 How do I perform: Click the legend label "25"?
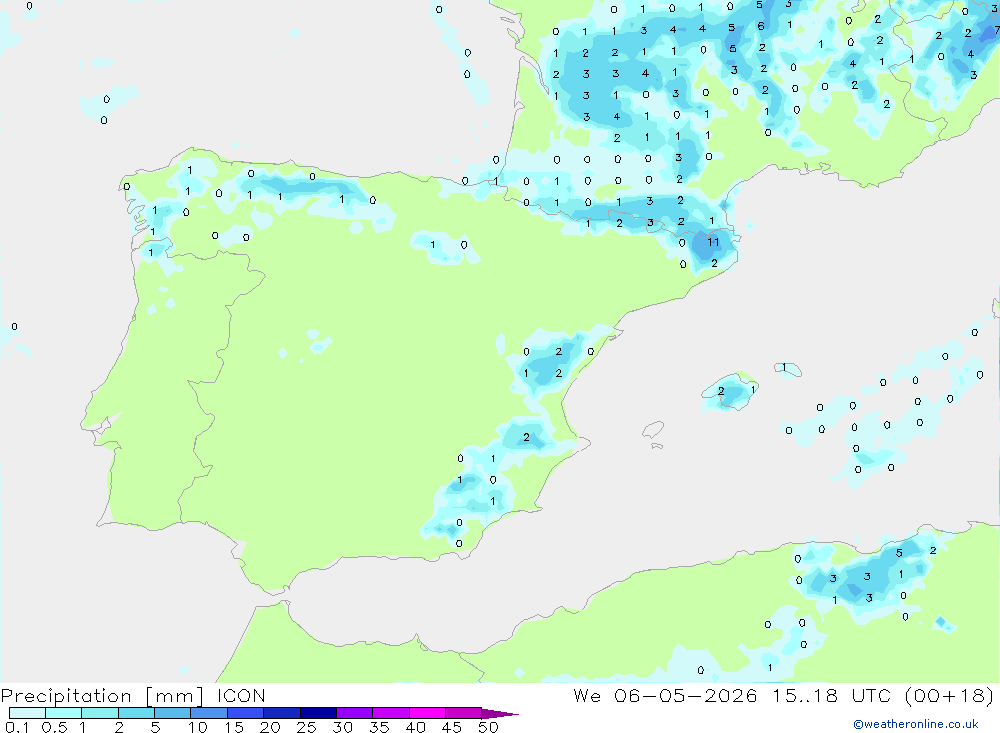tap(306, 727)
